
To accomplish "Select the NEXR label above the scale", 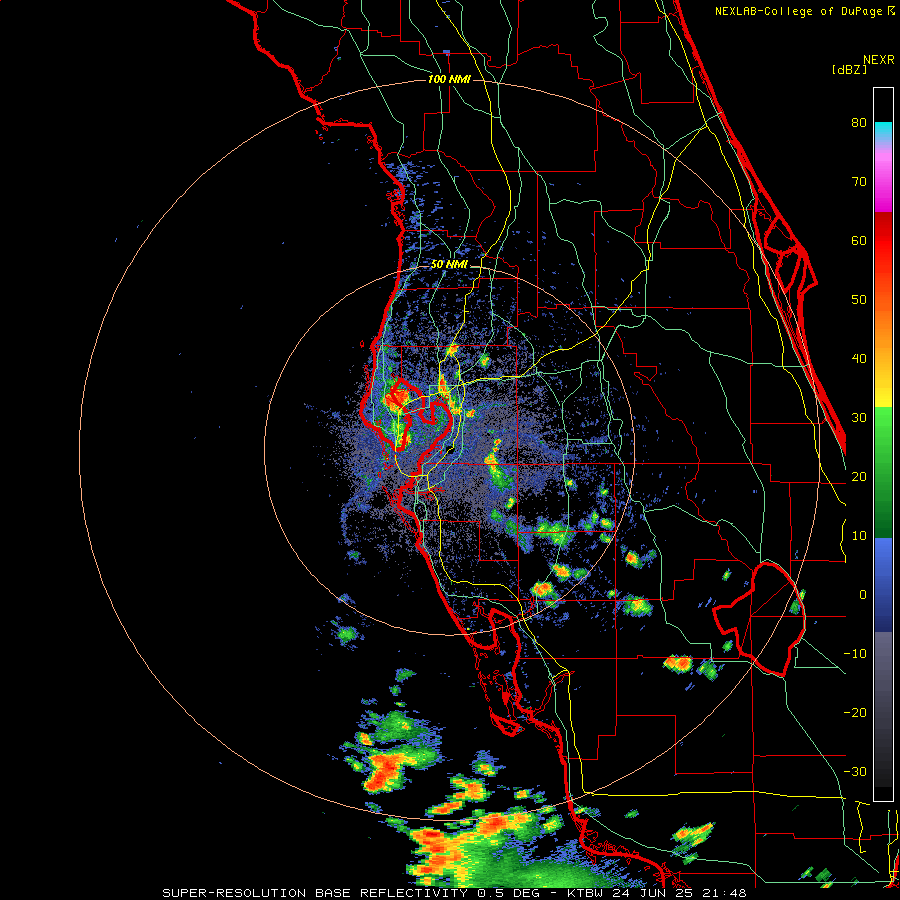I will (x=878, y=59).
